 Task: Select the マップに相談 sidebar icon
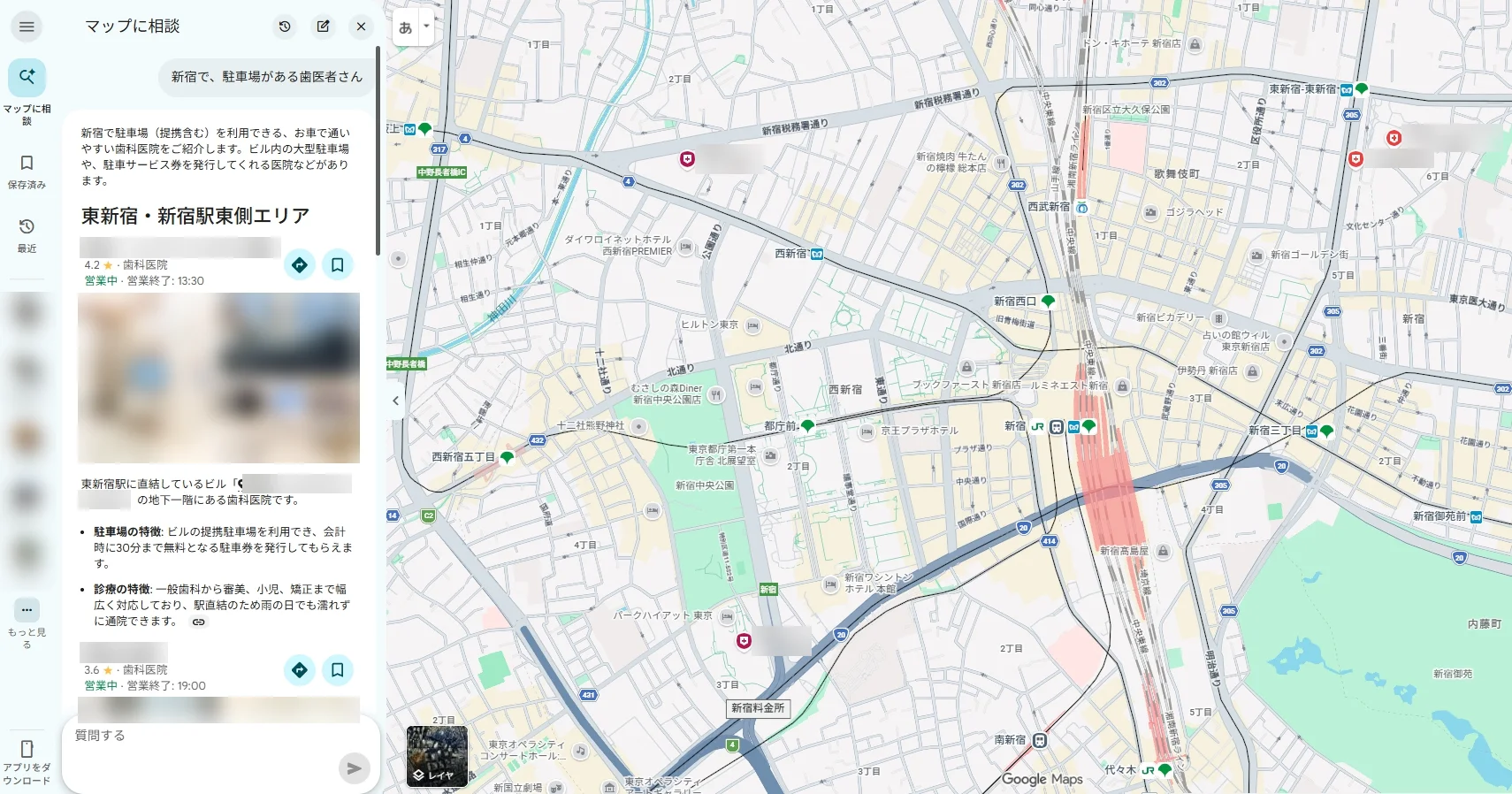tap(27, 78)
